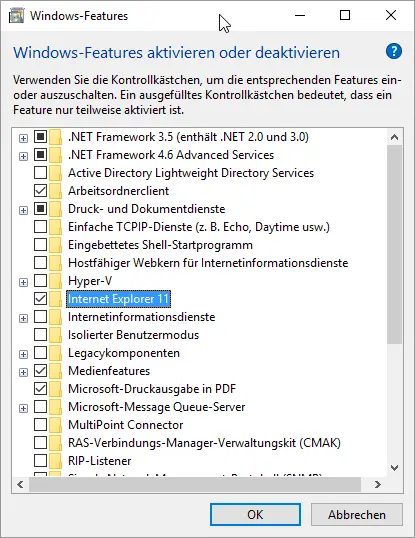
Task: Click folder icon beside Hyper-V
Action: click(55, 281)
